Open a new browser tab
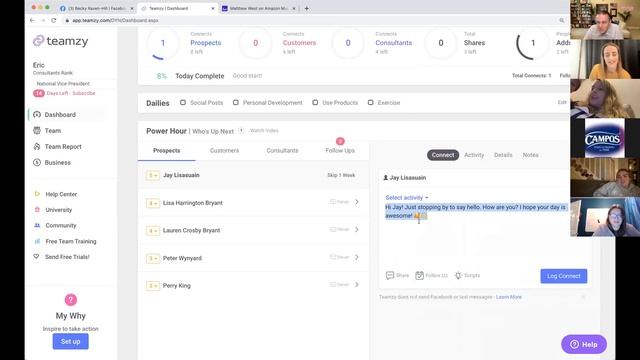This screenshot has height=360, width=640. pos(307,8)
